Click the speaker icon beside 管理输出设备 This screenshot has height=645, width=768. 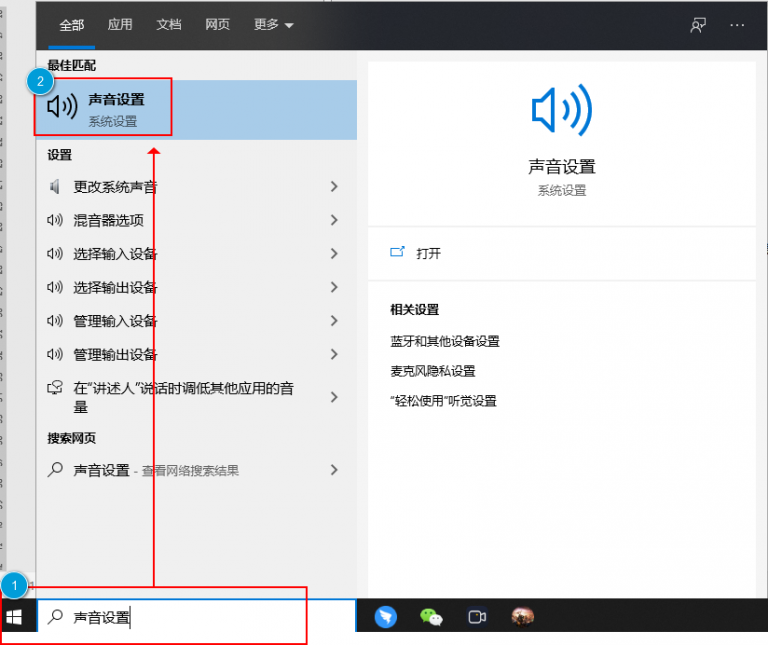pos(55,354)
